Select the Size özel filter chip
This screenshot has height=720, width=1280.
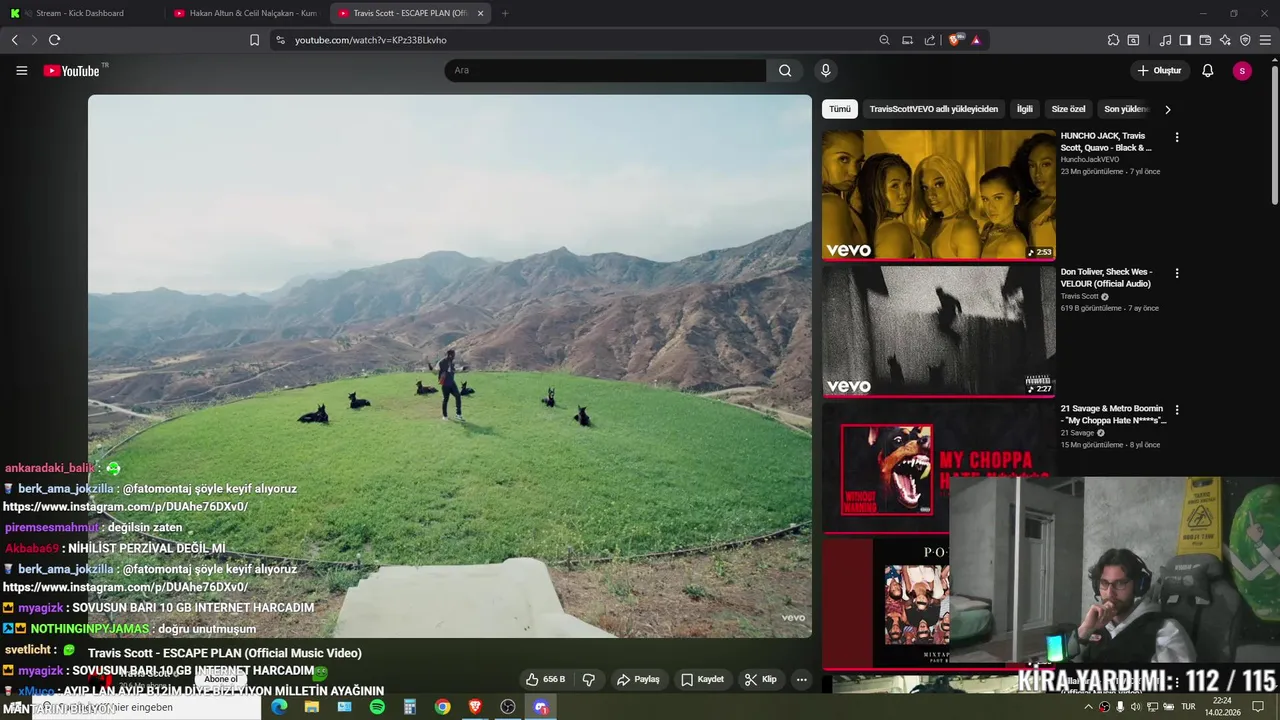point(1068,109)
